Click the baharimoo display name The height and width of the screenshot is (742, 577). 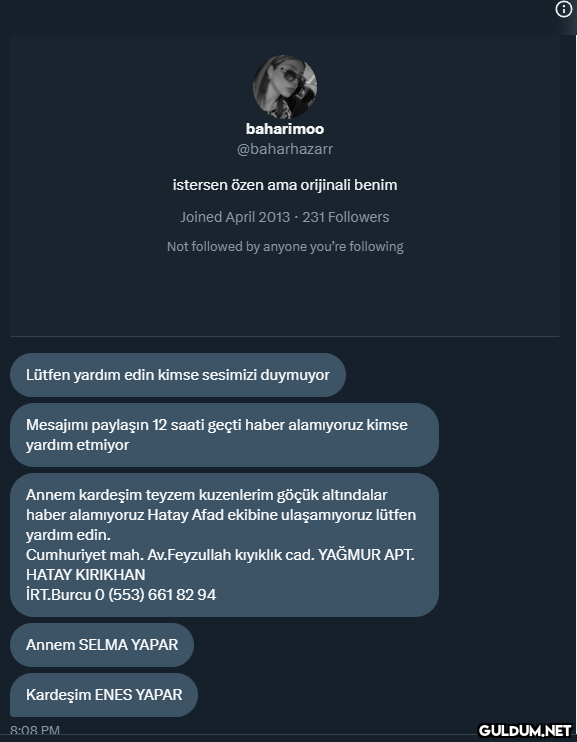click(285, 129)
